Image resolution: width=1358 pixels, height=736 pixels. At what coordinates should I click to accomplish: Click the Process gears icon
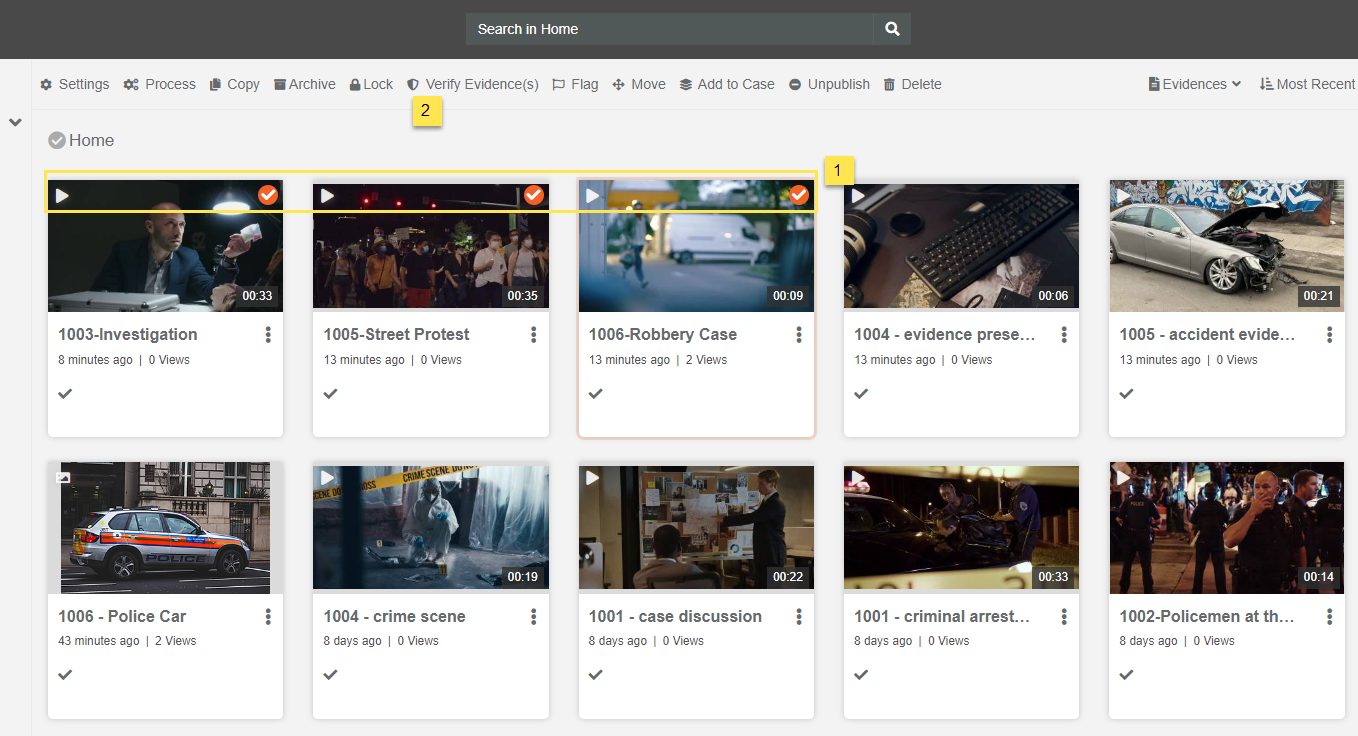point(131,85)
